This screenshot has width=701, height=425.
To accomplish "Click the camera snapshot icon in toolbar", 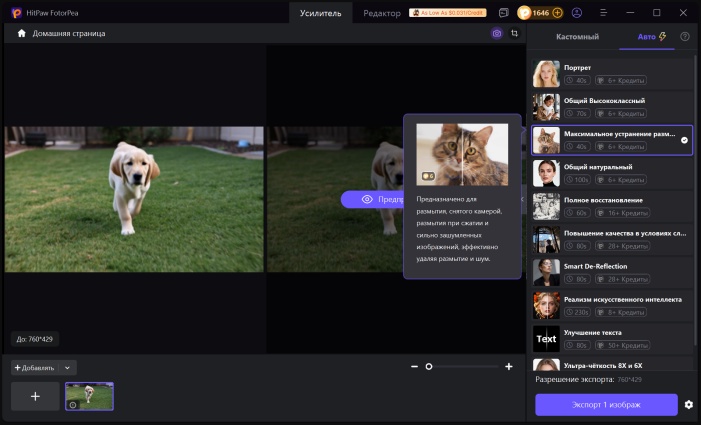I will (x=497, y=34).
